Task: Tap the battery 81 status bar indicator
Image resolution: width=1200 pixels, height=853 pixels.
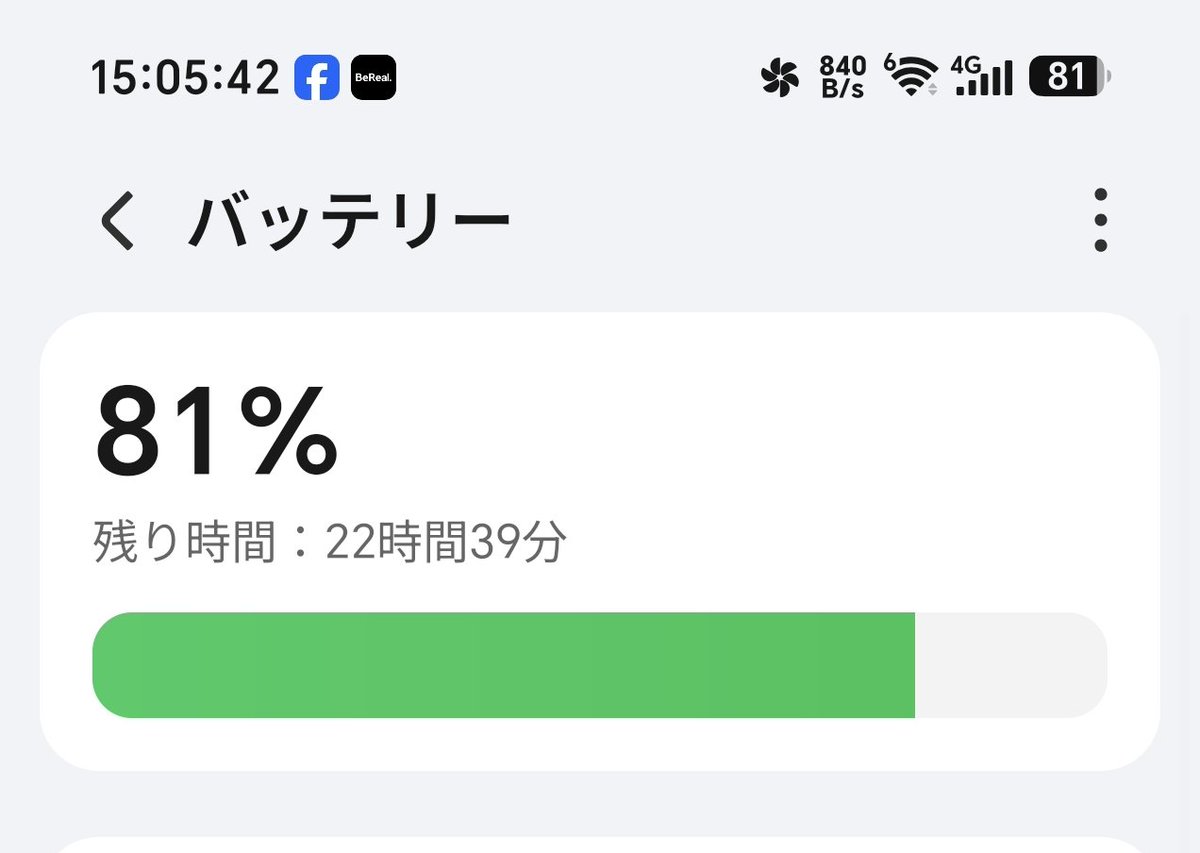Action: 1069,77
